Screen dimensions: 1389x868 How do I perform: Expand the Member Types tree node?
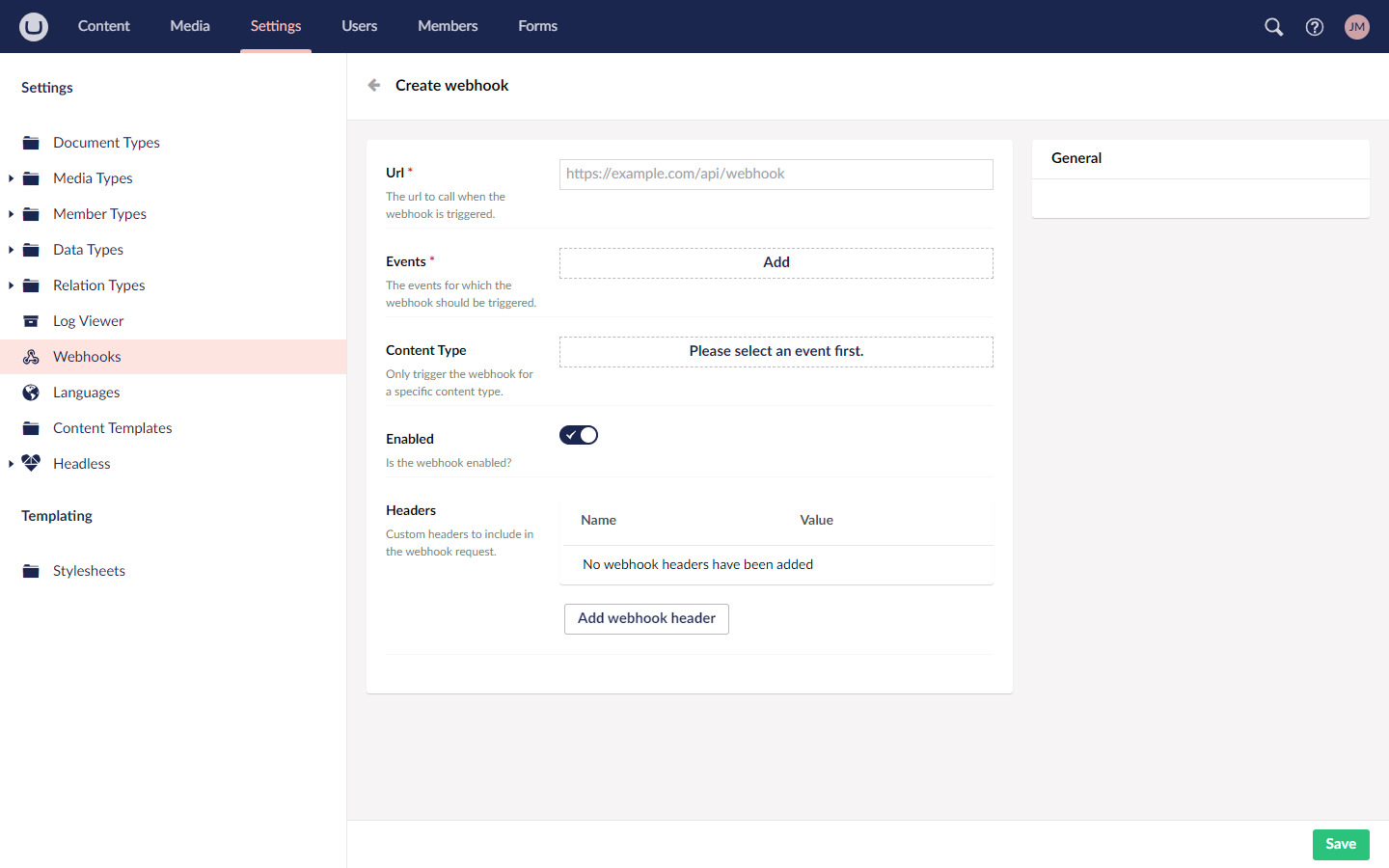(10, 213)
